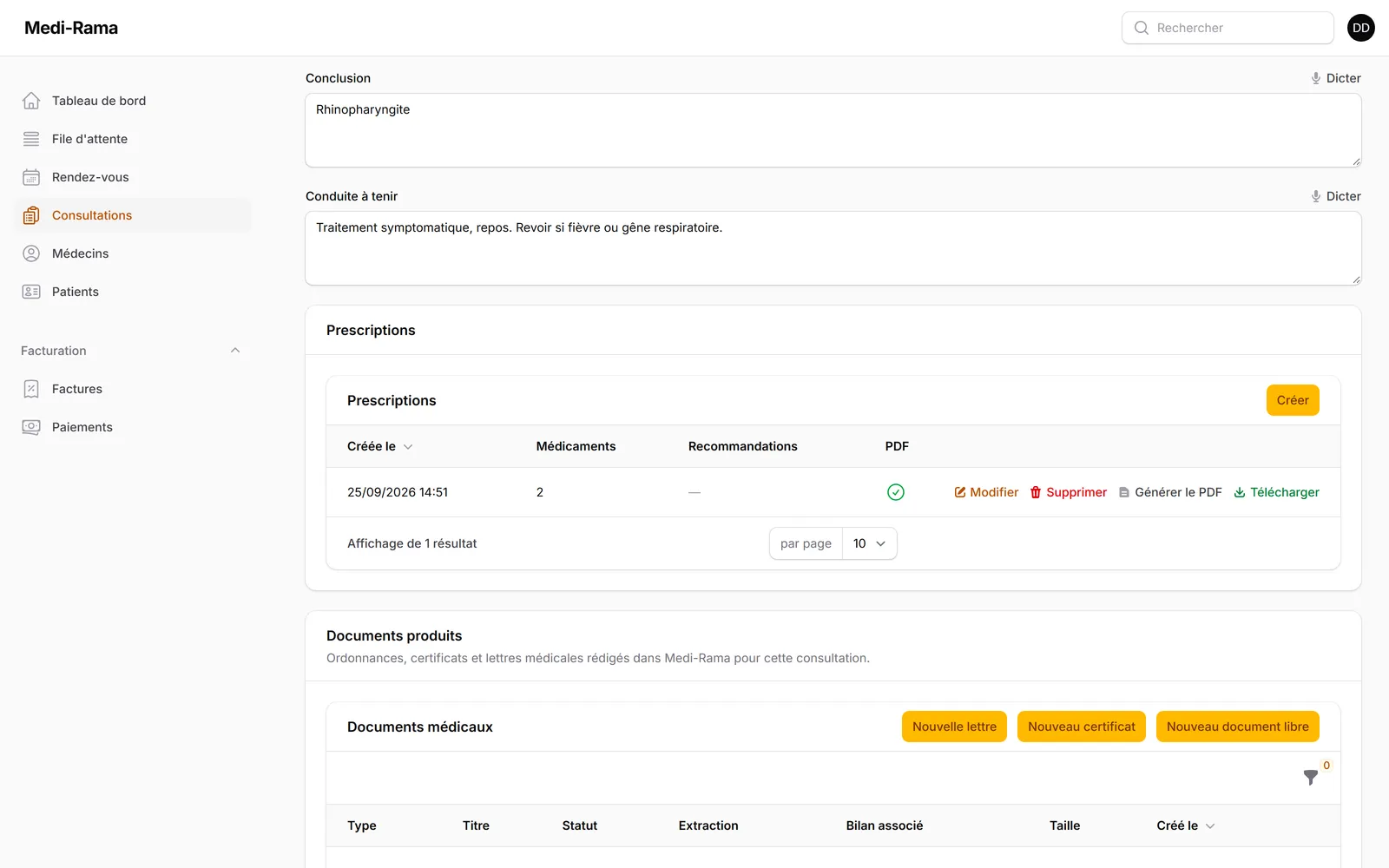This screenshot has width=1389, height=868.
Task: Click into the Conclusion text area
Action: coord(833,130)
